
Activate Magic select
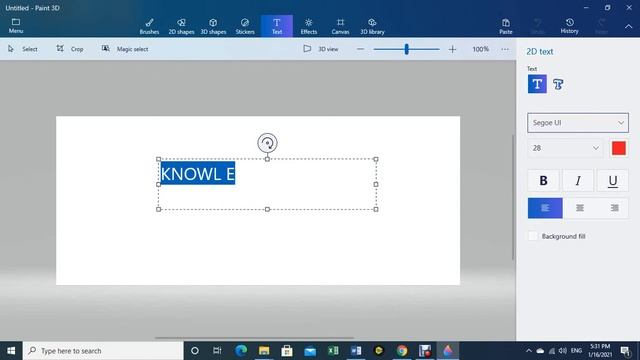(x=125, y=49)
